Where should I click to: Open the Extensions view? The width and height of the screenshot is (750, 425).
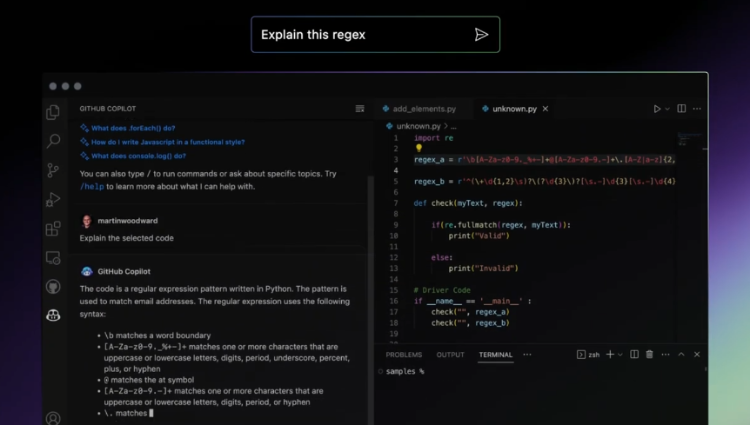[x=53, y=228]
